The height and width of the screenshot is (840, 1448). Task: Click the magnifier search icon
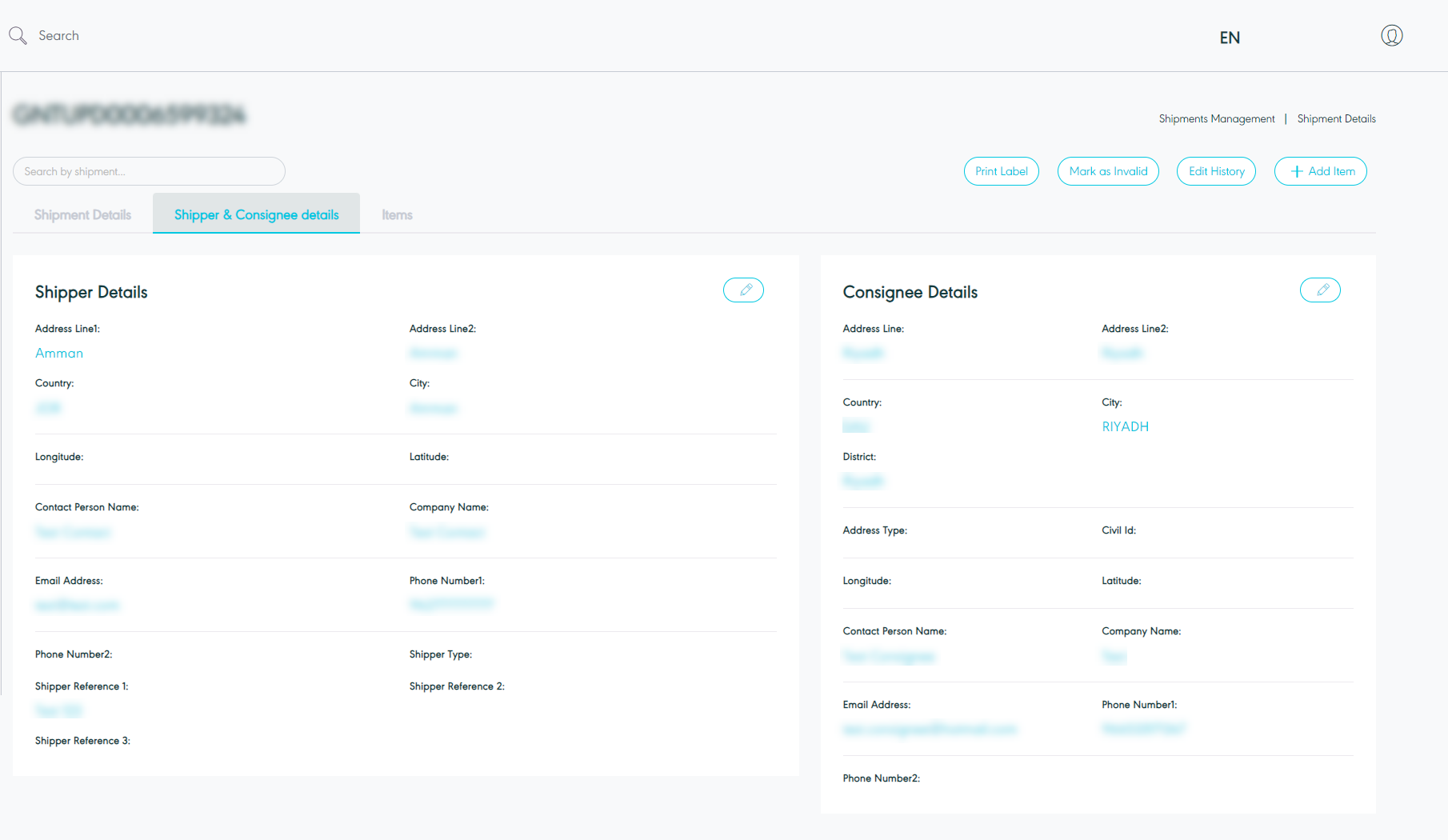(x=18, y=35)
